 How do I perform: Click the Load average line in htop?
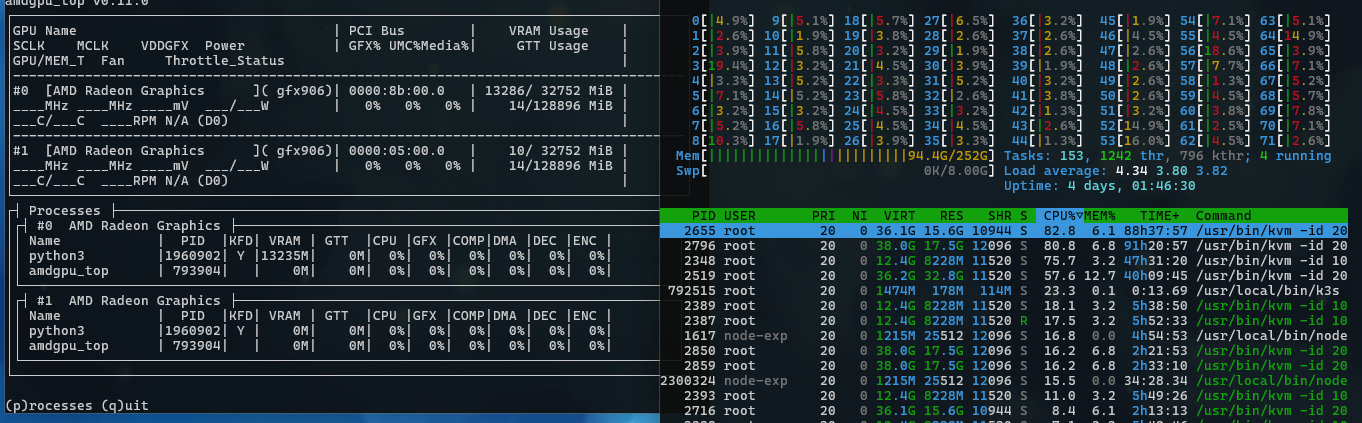click(1114, 170)
